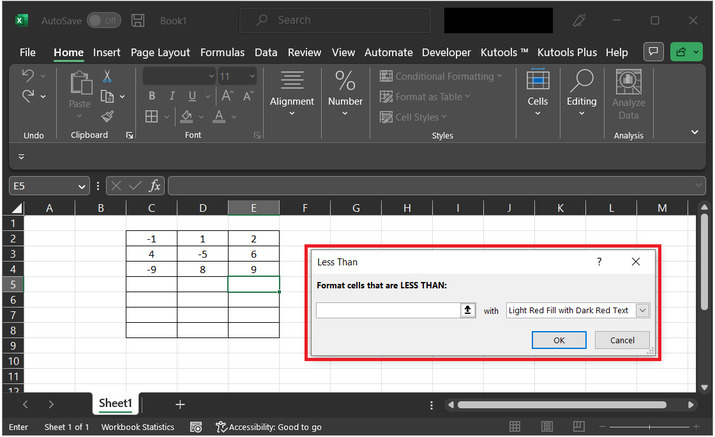Open the Number format group
Screen dimensions: 715x437
click(x=345, y=93)
